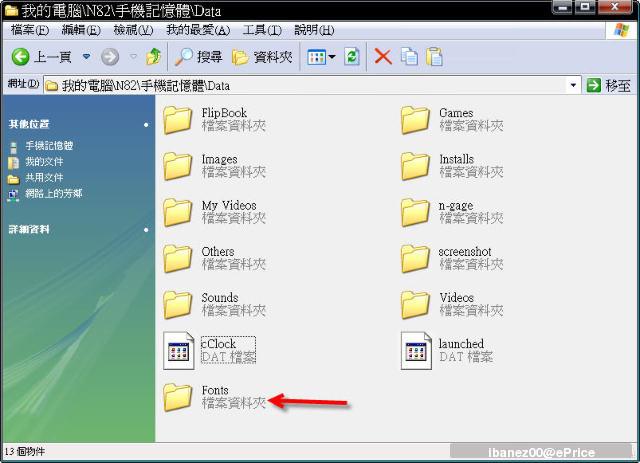Click the Windows flag logo icon

pyautogui.click(x=621, y=30)
